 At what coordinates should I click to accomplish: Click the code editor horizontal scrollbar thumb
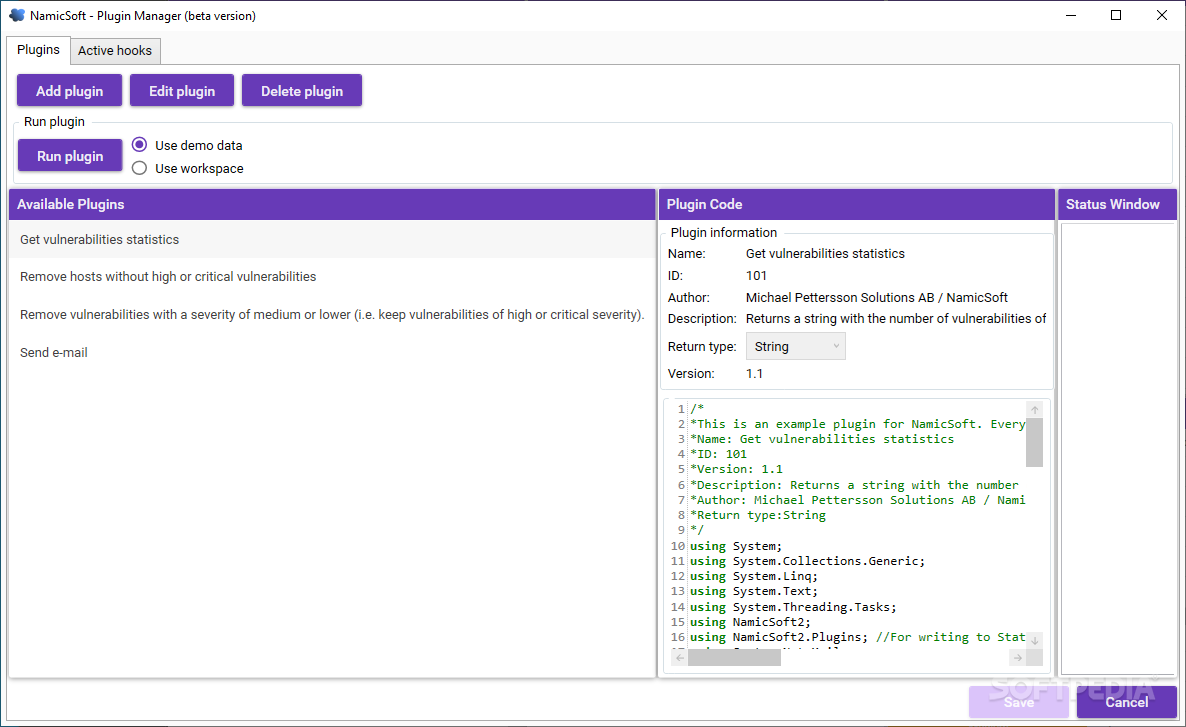(x=734, y=658)
